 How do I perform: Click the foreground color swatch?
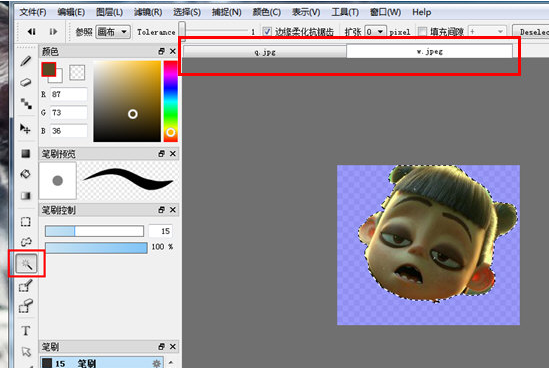click(x=49, y=69)
